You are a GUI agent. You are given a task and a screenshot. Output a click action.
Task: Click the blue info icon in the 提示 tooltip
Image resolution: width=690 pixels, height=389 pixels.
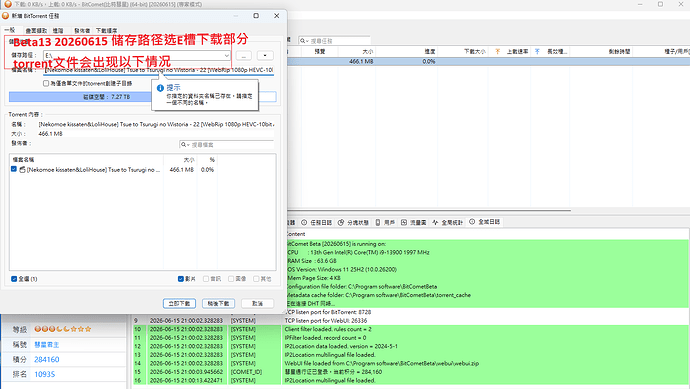[x=160, y=88]
